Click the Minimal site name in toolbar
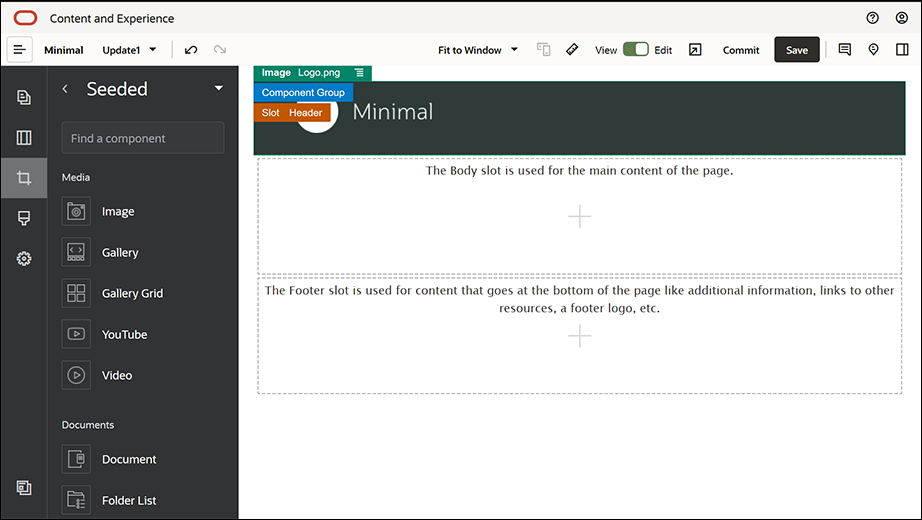922x520 pixels. tap(64, 50)
